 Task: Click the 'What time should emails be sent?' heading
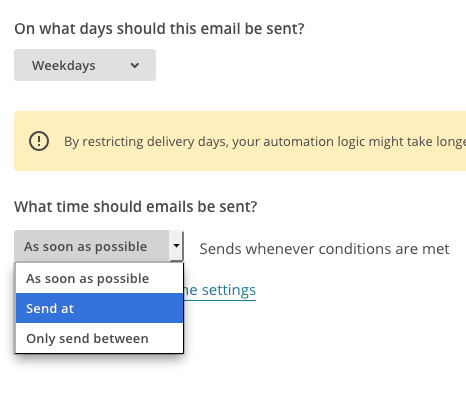click(136, 207)
